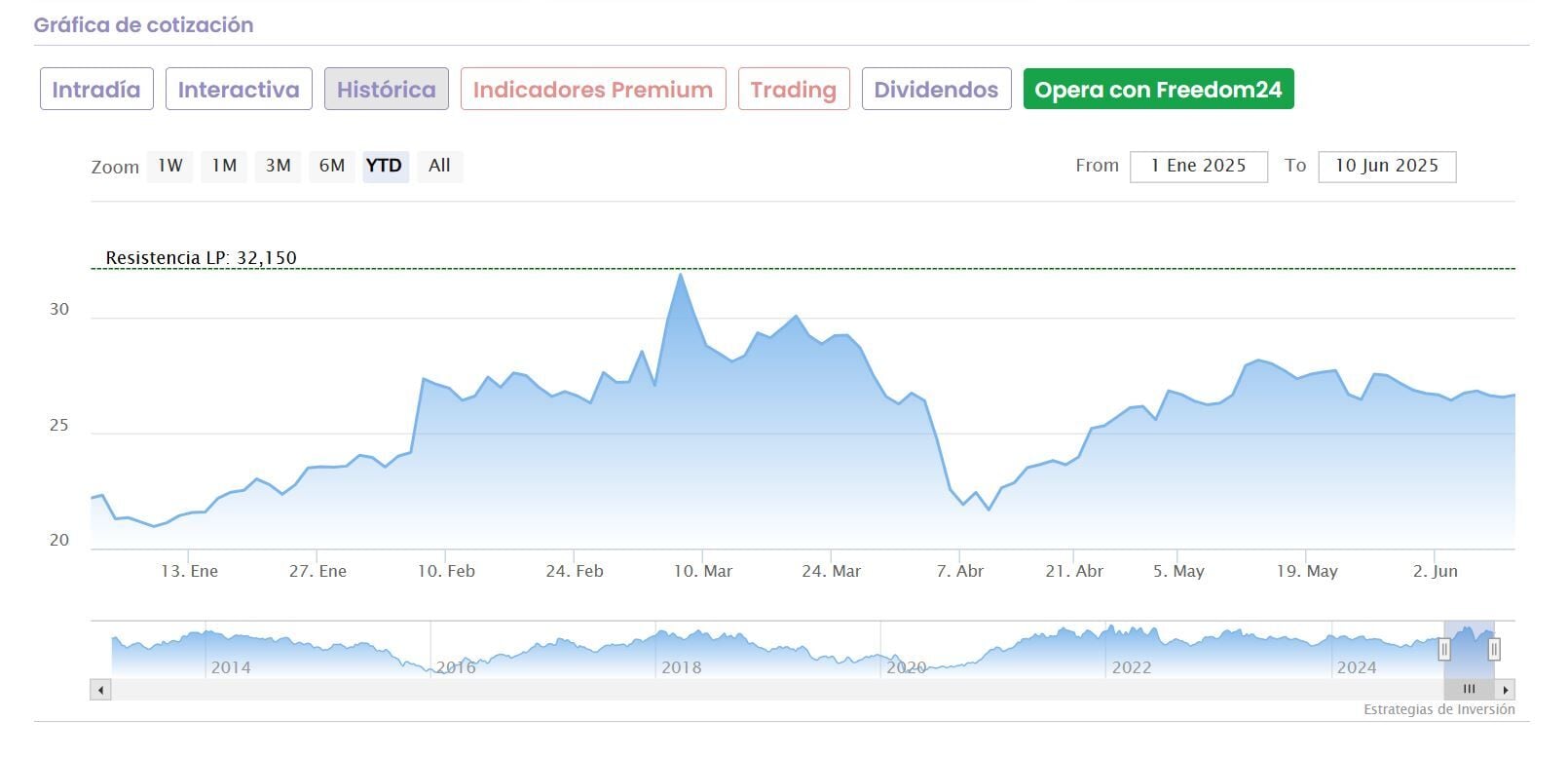
Task: Edit the From date field
Action: (1198, 167)
